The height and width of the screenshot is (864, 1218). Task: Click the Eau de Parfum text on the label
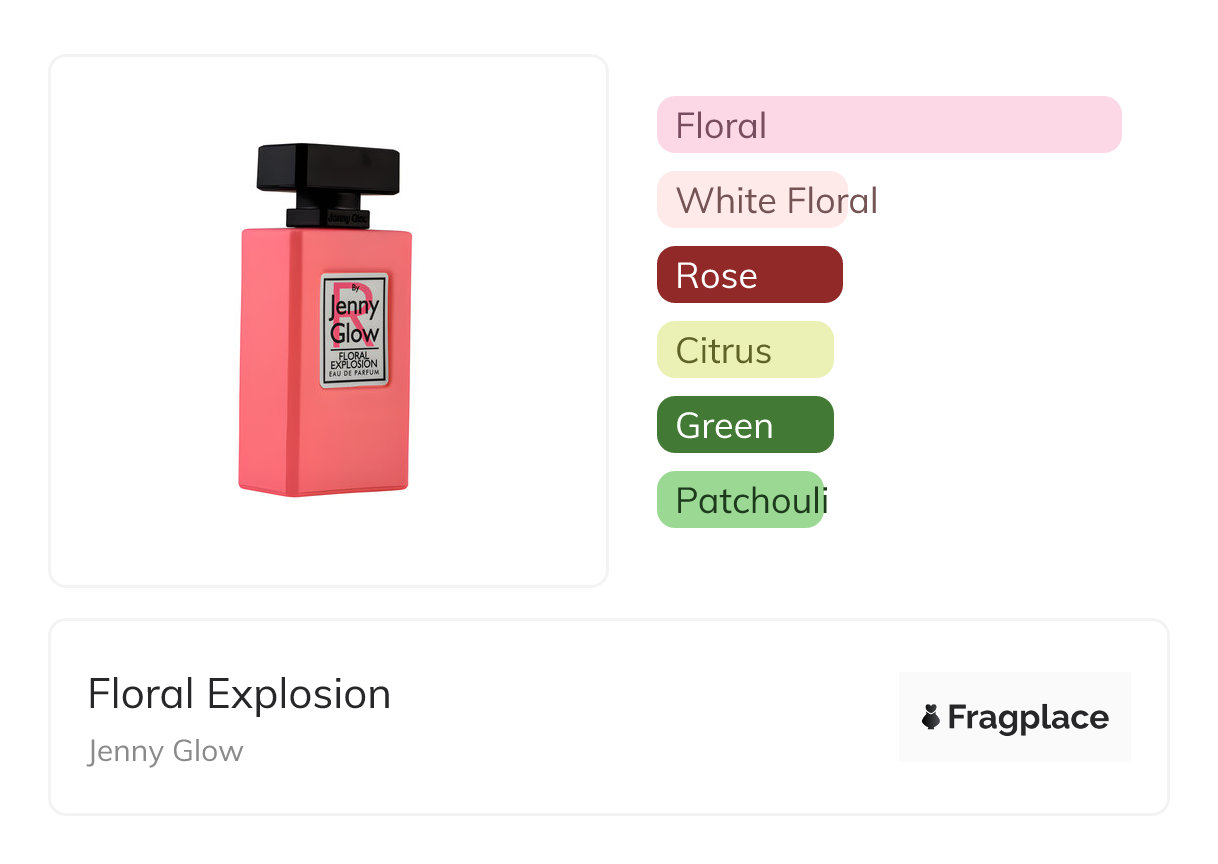(354, 374)
